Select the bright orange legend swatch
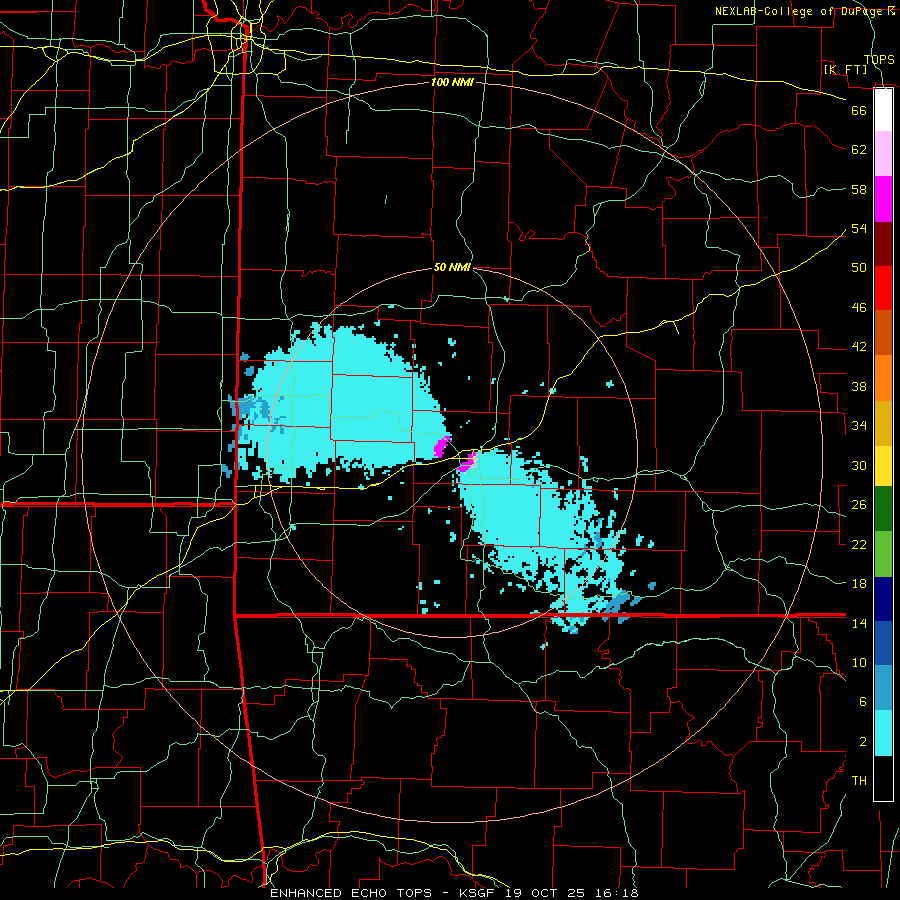900x900 pixels. coord(883,377)
